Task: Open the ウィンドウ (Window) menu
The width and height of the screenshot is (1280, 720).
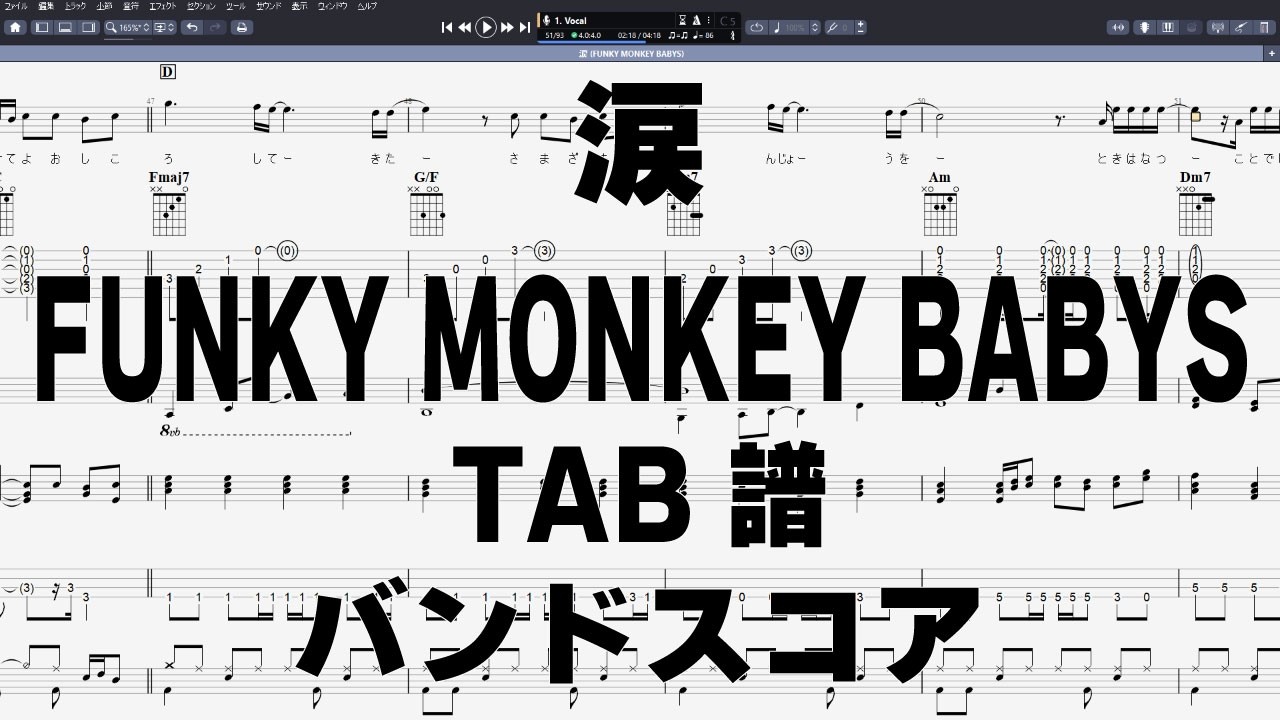Action: coord(331,6)
